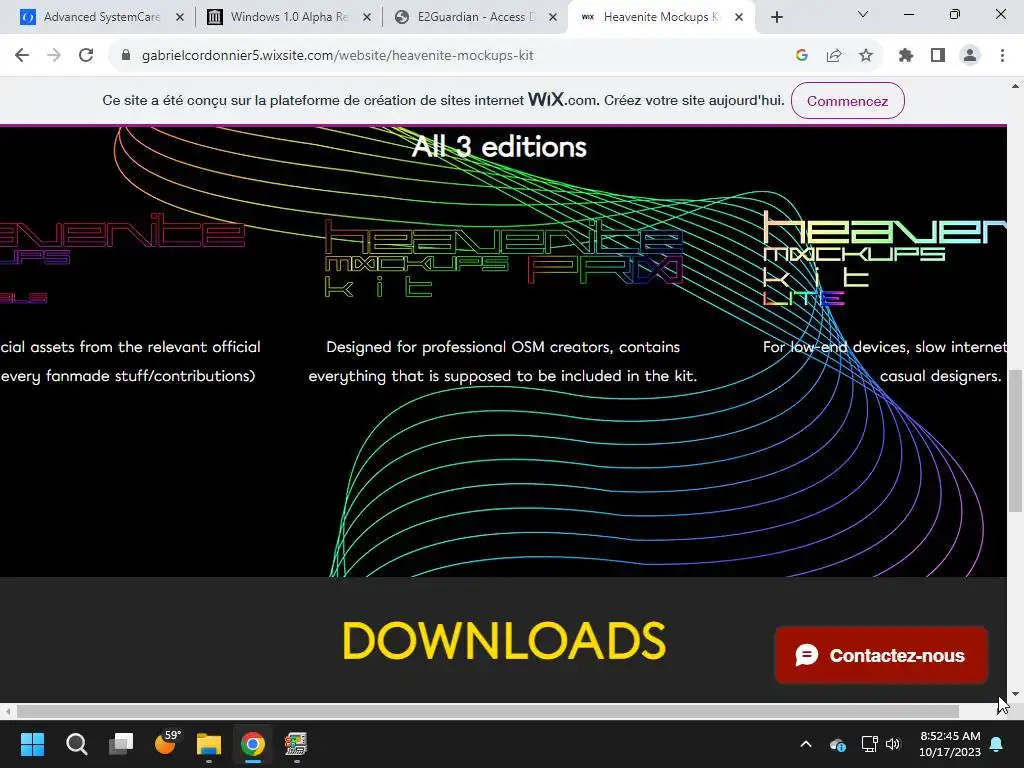Screen dimensions: 1024x768
Task: Open taskbar Search
Action: tap(76, 744)
